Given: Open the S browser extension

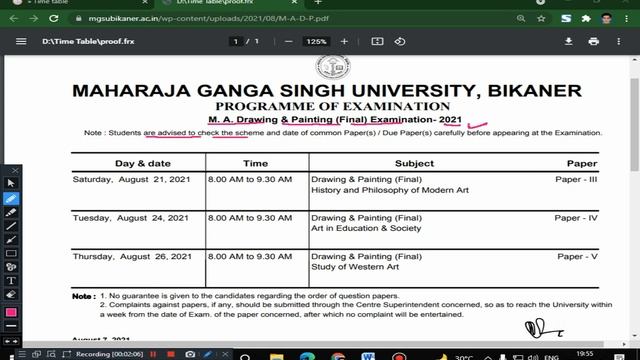Looking at the screenshot, I should tap(566, 19).
